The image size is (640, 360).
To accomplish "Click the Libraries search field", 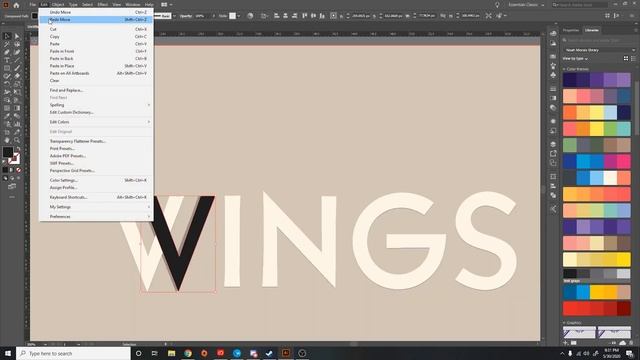I will (599, 40).
